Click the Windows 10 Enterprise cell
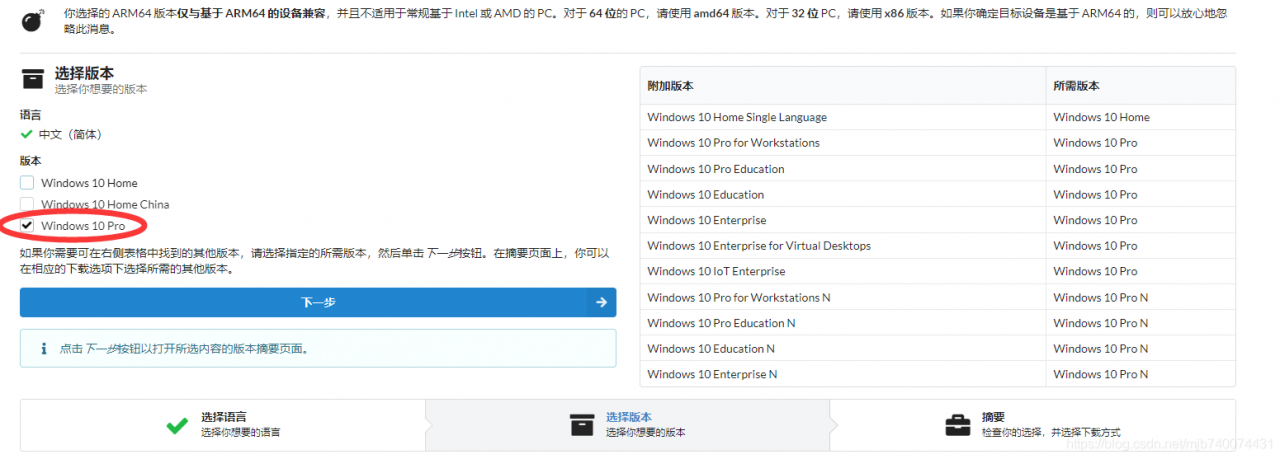 (x=843, y=220)
